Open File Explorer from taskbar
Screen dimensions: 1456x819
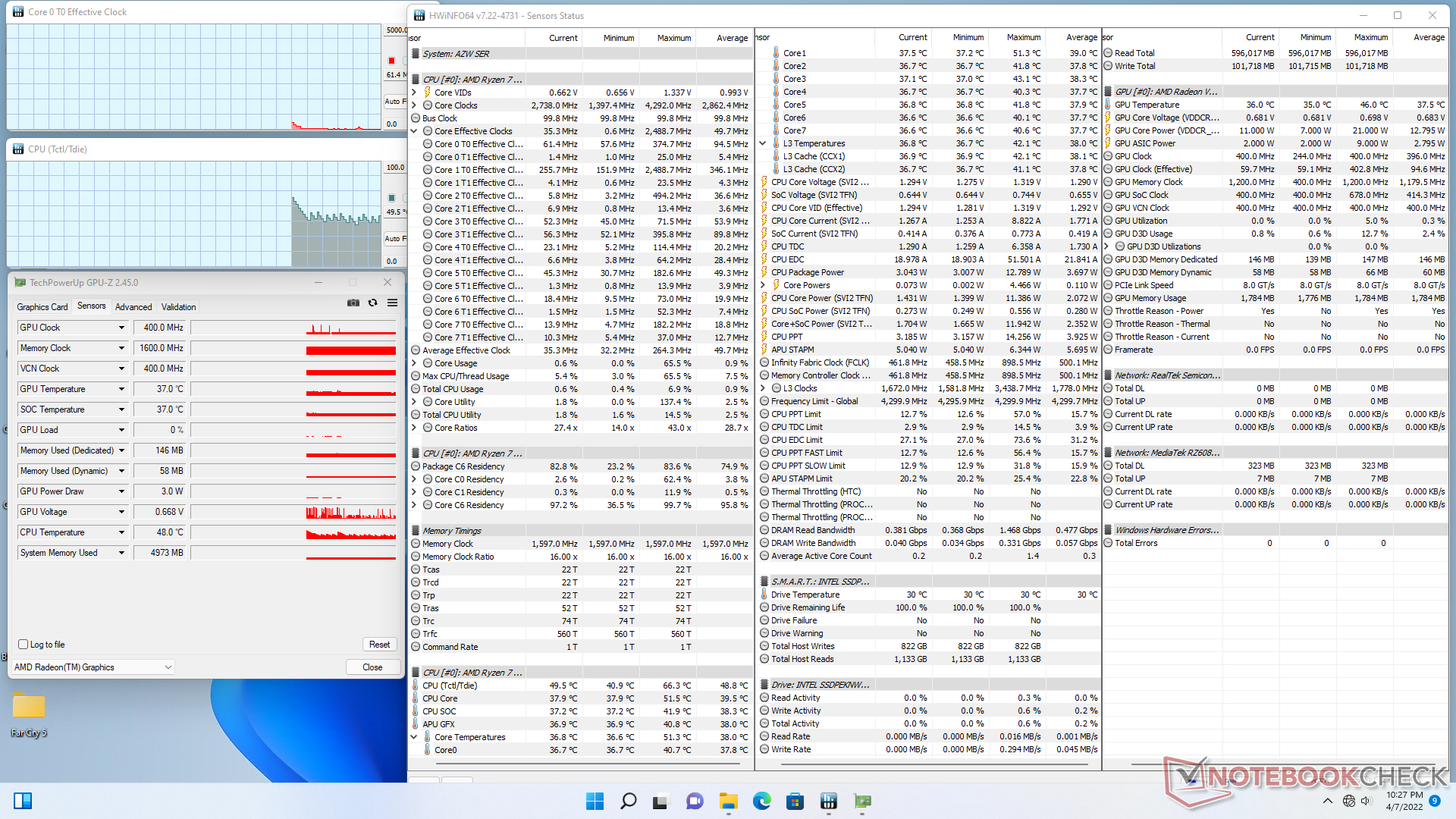[x=728, y=801]
